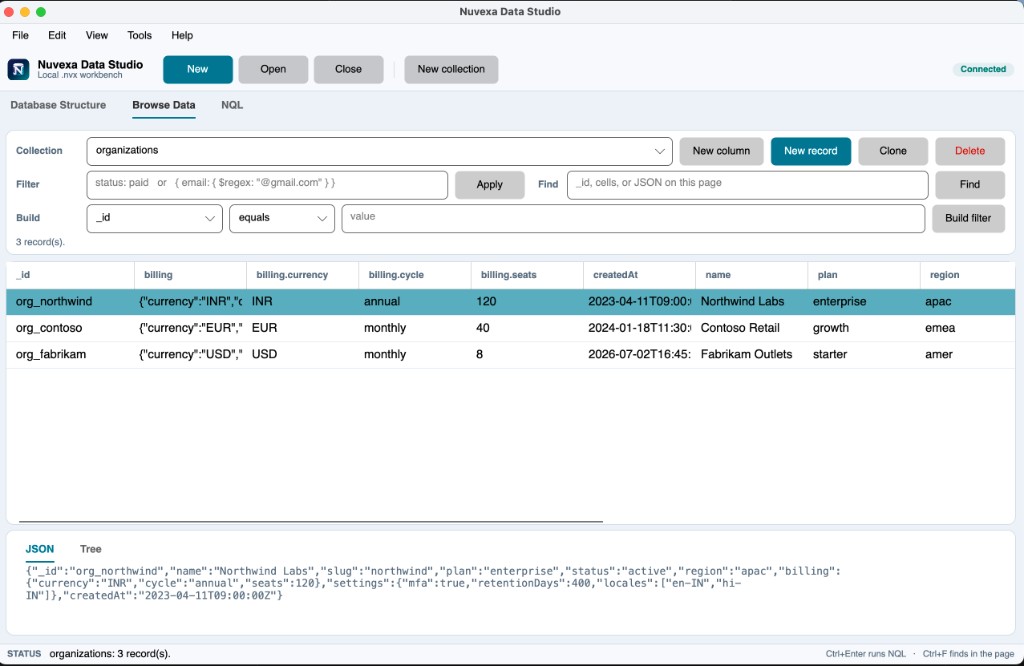Select the org_contoso row
The width and height of the screenshot is (1024, 666).
tap(511, 328)
